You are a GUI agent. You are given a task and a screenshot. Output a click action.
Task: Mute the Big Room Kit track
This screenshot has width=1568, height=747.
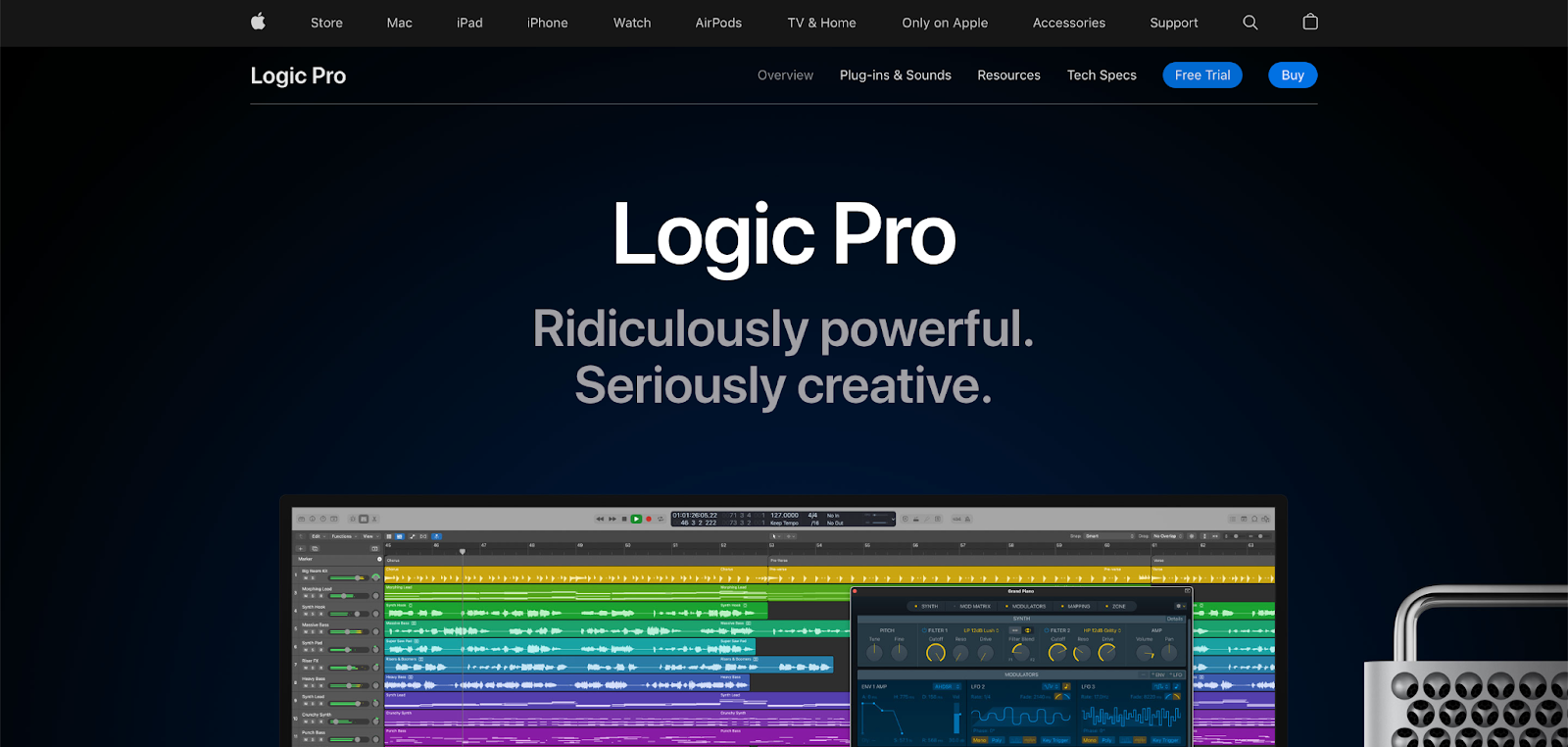(306, 578)
